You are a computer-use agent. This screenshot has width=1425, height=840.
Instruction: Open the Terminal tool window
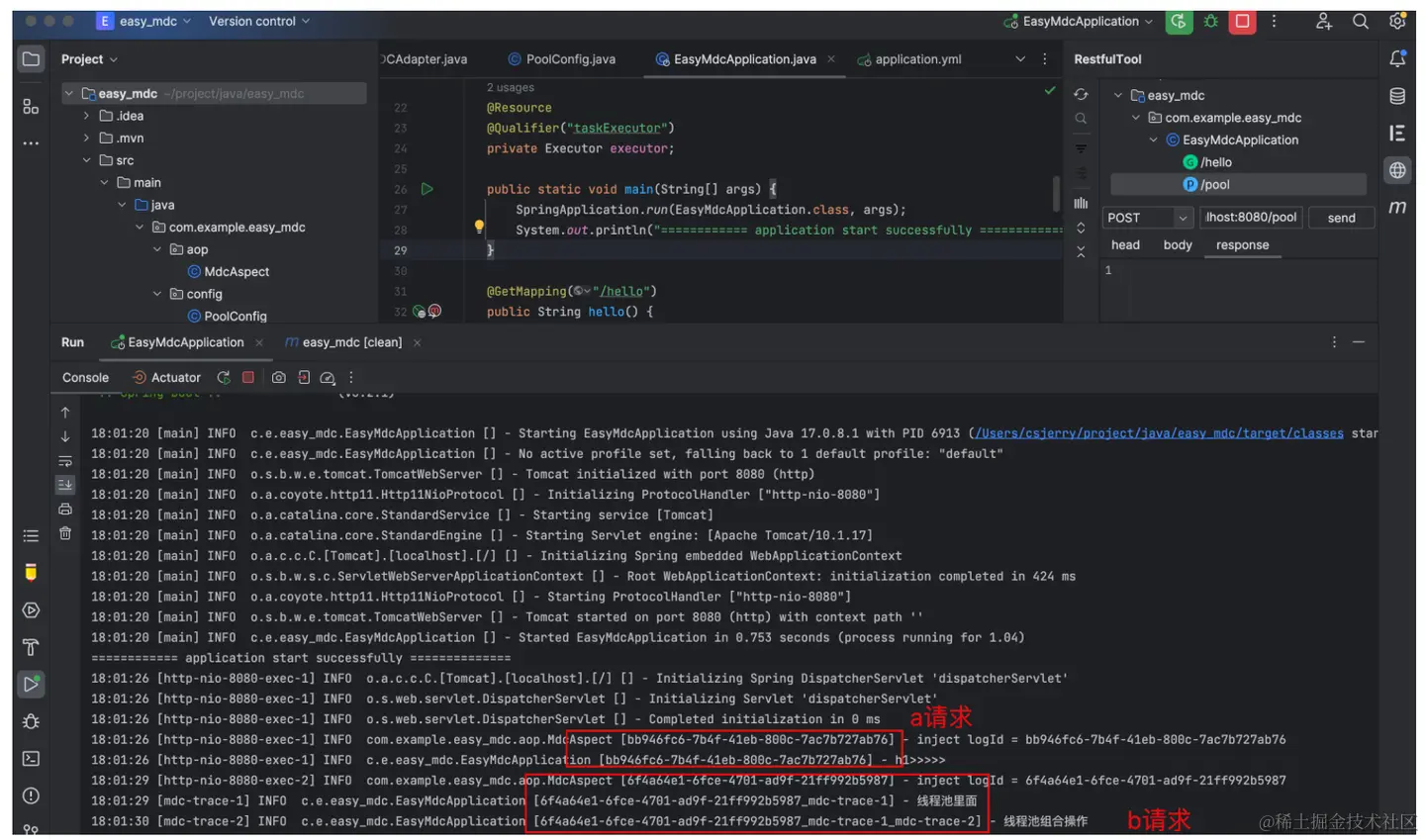point(31,759)
